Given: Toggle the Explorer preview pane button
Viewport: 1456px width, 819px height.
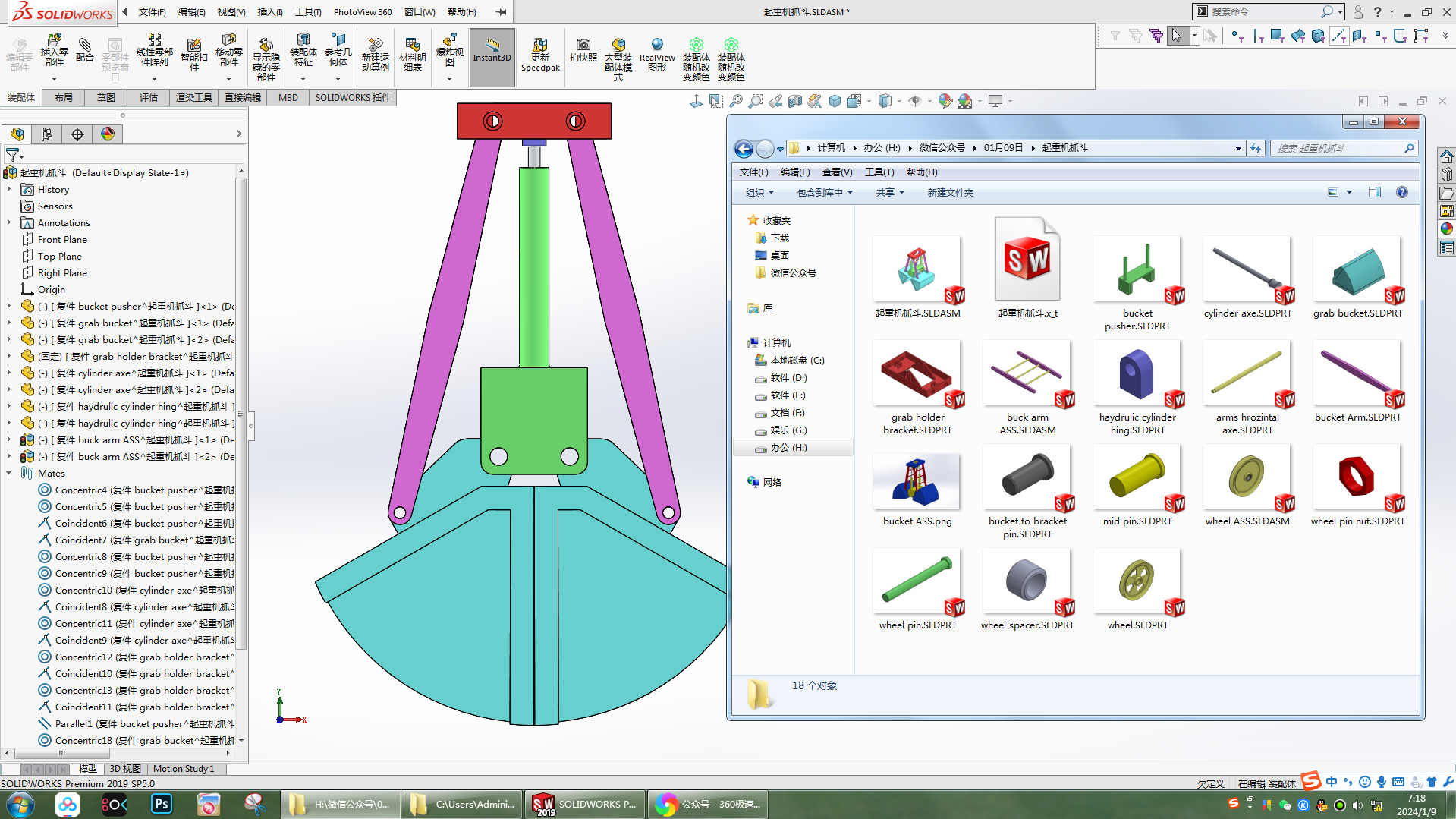Looking at the screenshot, I should (1375, 193).
